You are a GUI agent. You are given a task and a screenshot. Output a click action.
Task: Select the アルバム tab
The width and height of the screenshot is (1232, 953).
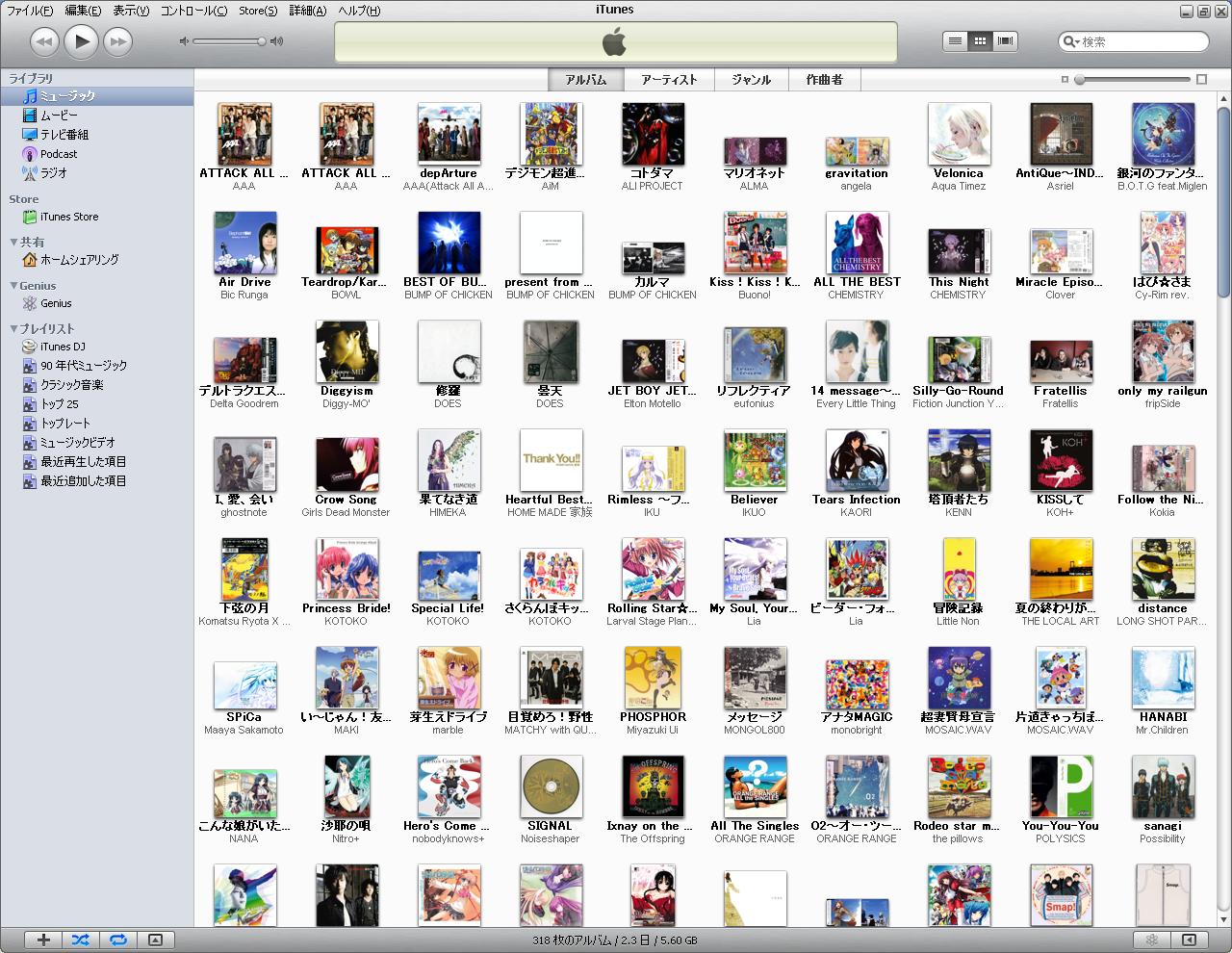(x=586, y=80)
